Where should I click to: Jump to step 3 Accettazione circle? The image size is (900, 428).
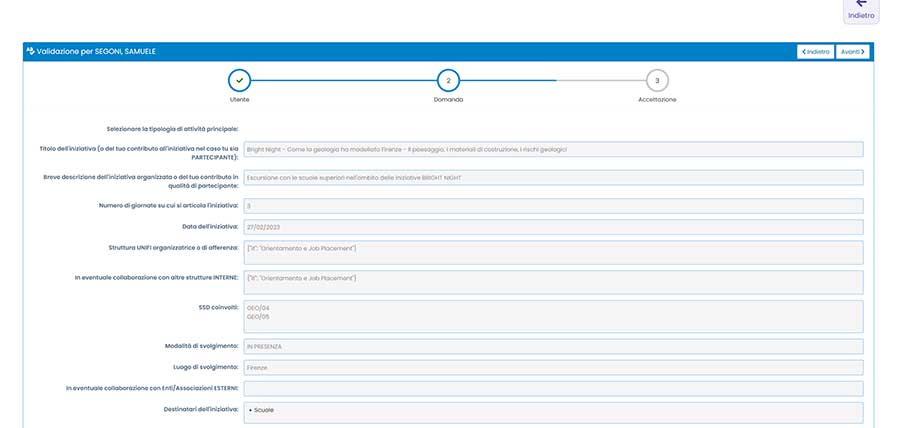tap(657, 80)
